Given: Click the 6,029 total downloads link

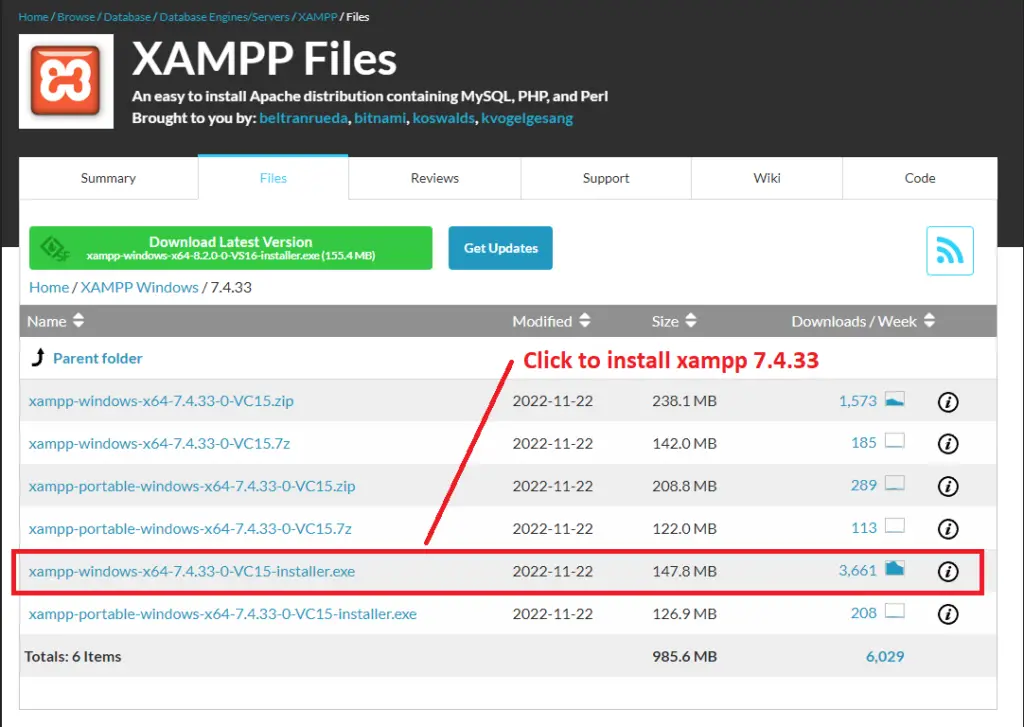Looking at the screenshot, I should pos(884,656).
